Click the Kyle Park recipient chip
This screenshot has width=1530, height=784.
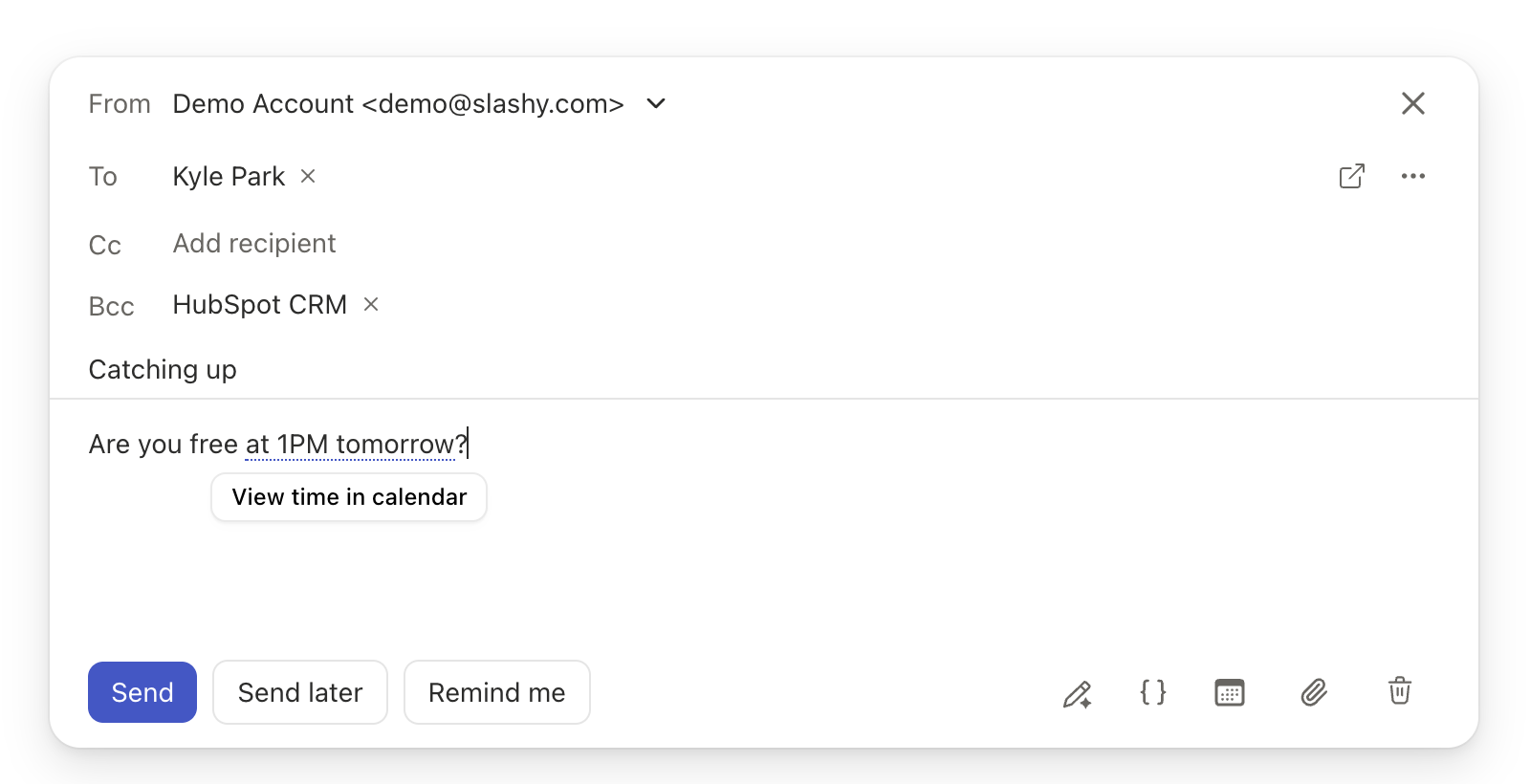[x=229, y=177]
